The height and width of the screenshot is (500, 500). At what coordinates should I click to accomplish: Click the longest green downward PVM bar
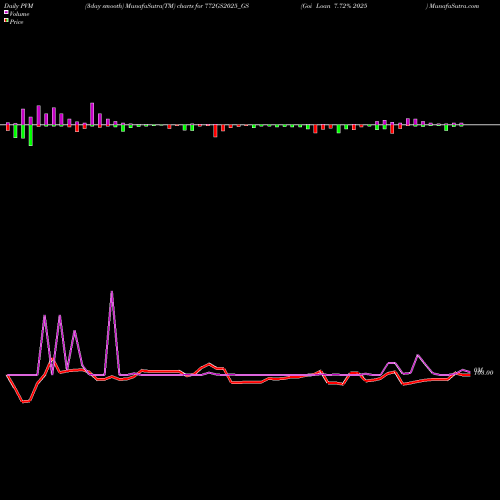(x=31, y=135)
